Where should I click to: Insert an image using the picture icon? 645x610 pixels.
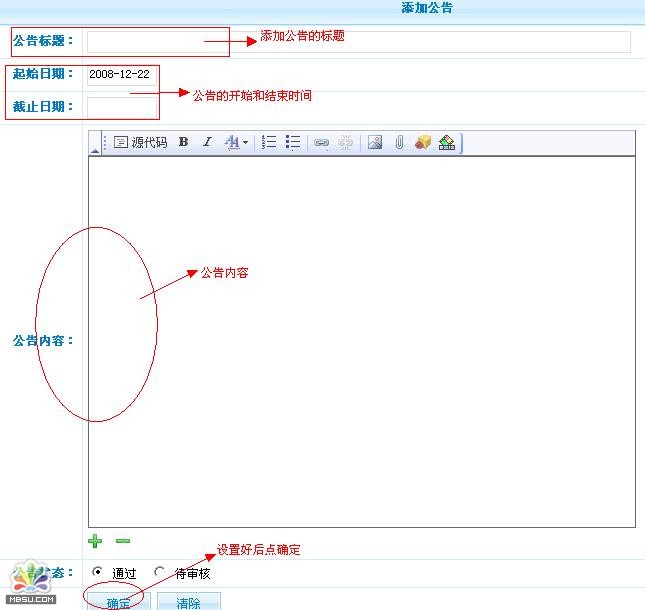pyautogui.click(x=375, y=143)
